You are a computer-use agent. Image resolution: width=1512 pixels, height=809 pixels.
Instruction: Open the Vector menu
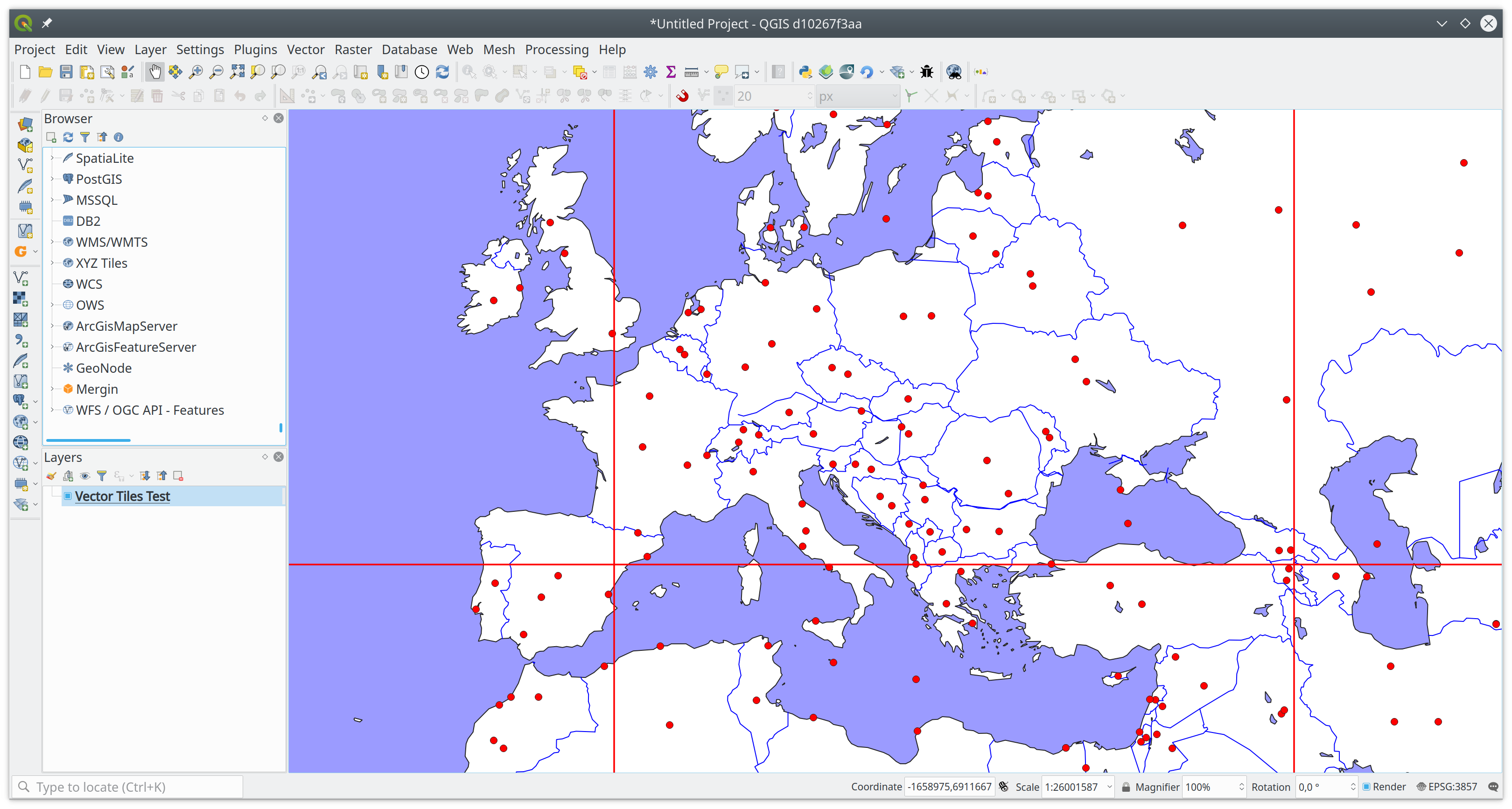(x=305, y=49)
